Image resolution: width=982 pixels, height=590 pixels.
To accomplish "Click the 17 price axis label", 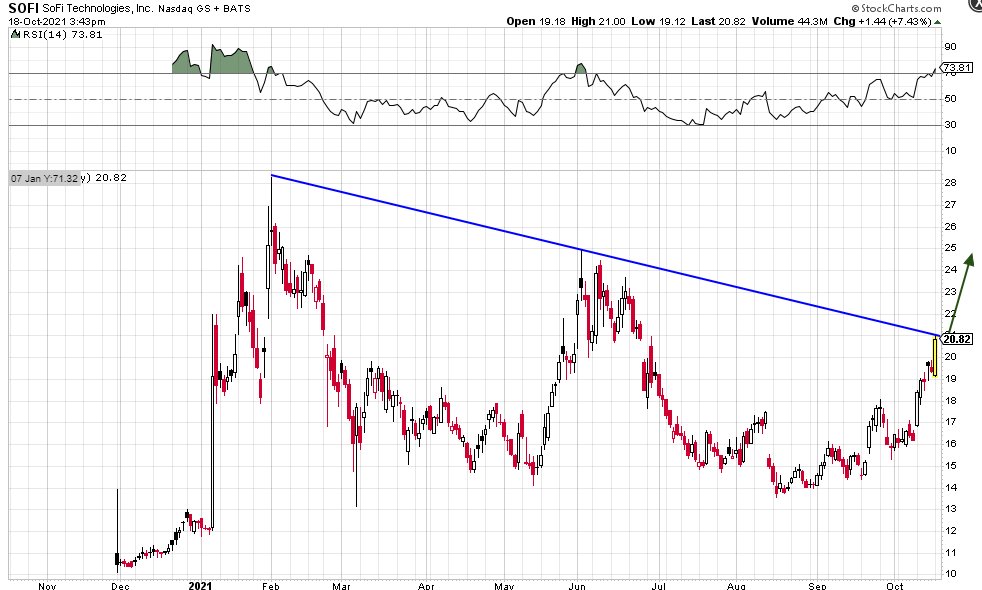I will click(950, 422).
